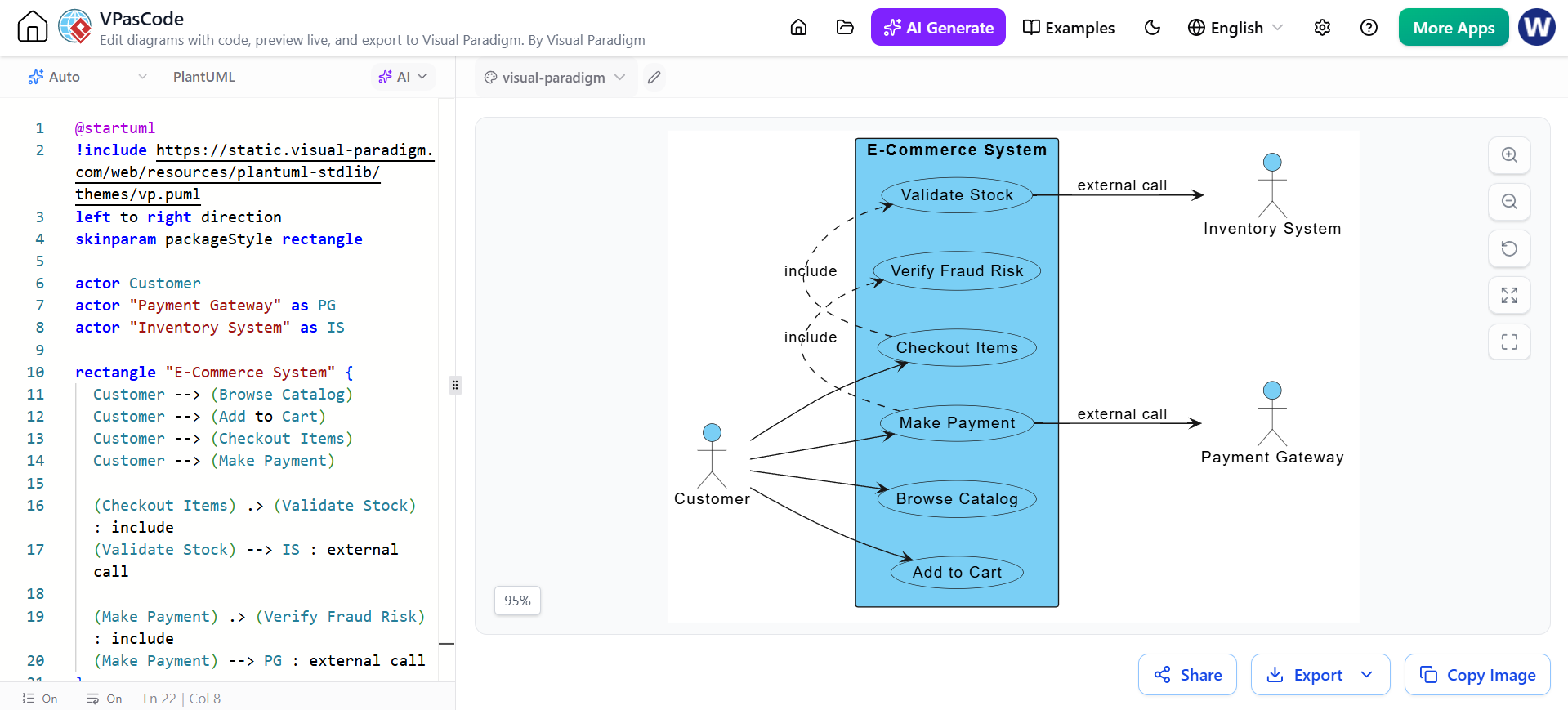The height and width of the screenshot is (710, 1568).
Task: Select the Make Payment use case oval
Action: (x=957, y=423)
